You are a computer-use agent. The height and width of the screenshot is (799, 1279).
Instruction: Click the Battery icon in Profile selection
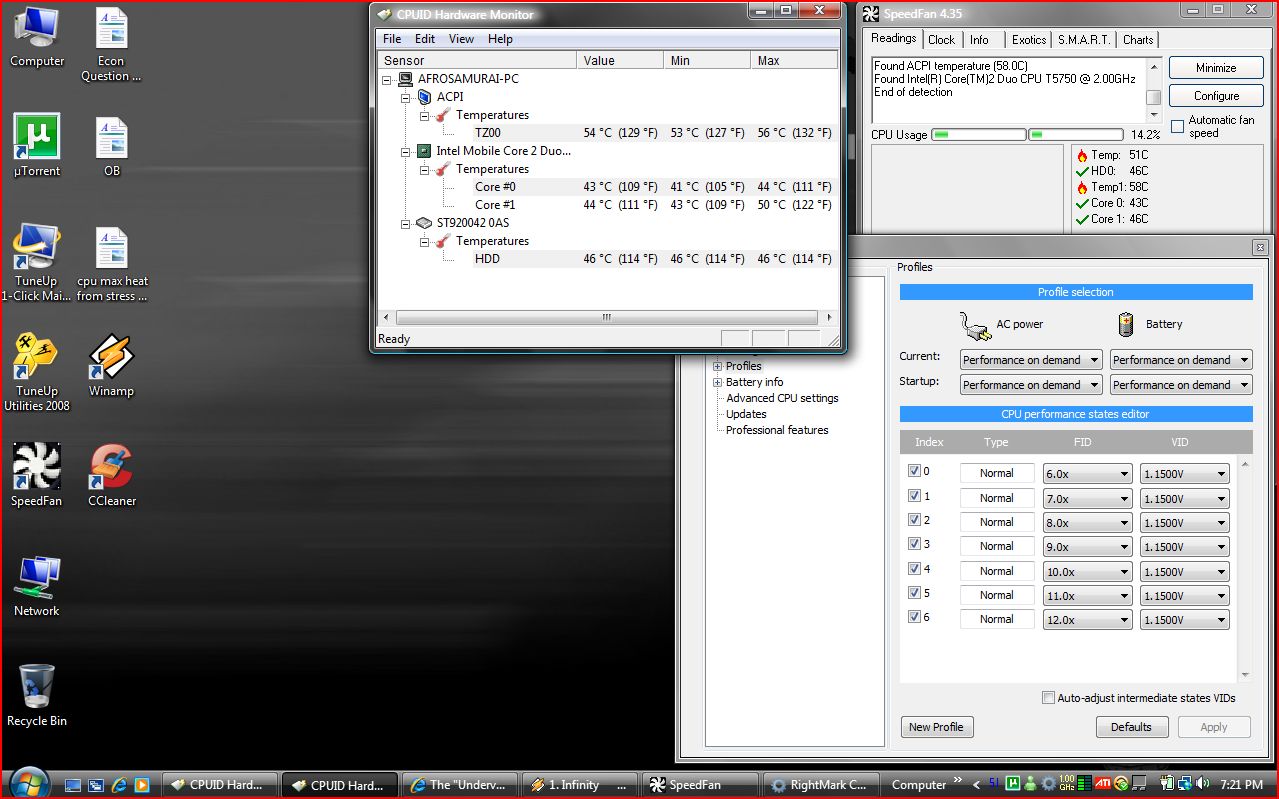point(1126,324)
